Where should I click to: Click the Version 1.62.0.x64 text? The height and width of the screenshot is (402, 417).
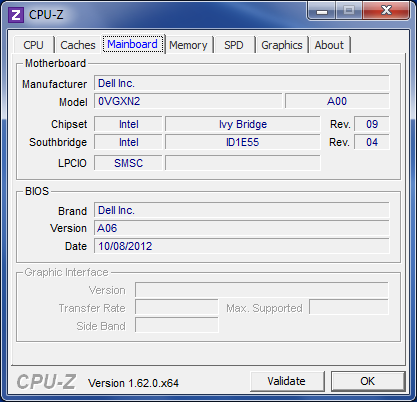(133, 383)
